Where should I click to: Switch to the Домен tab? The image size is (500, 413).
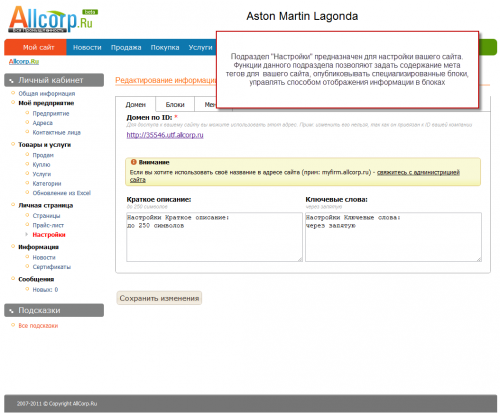tap(135, 104)
